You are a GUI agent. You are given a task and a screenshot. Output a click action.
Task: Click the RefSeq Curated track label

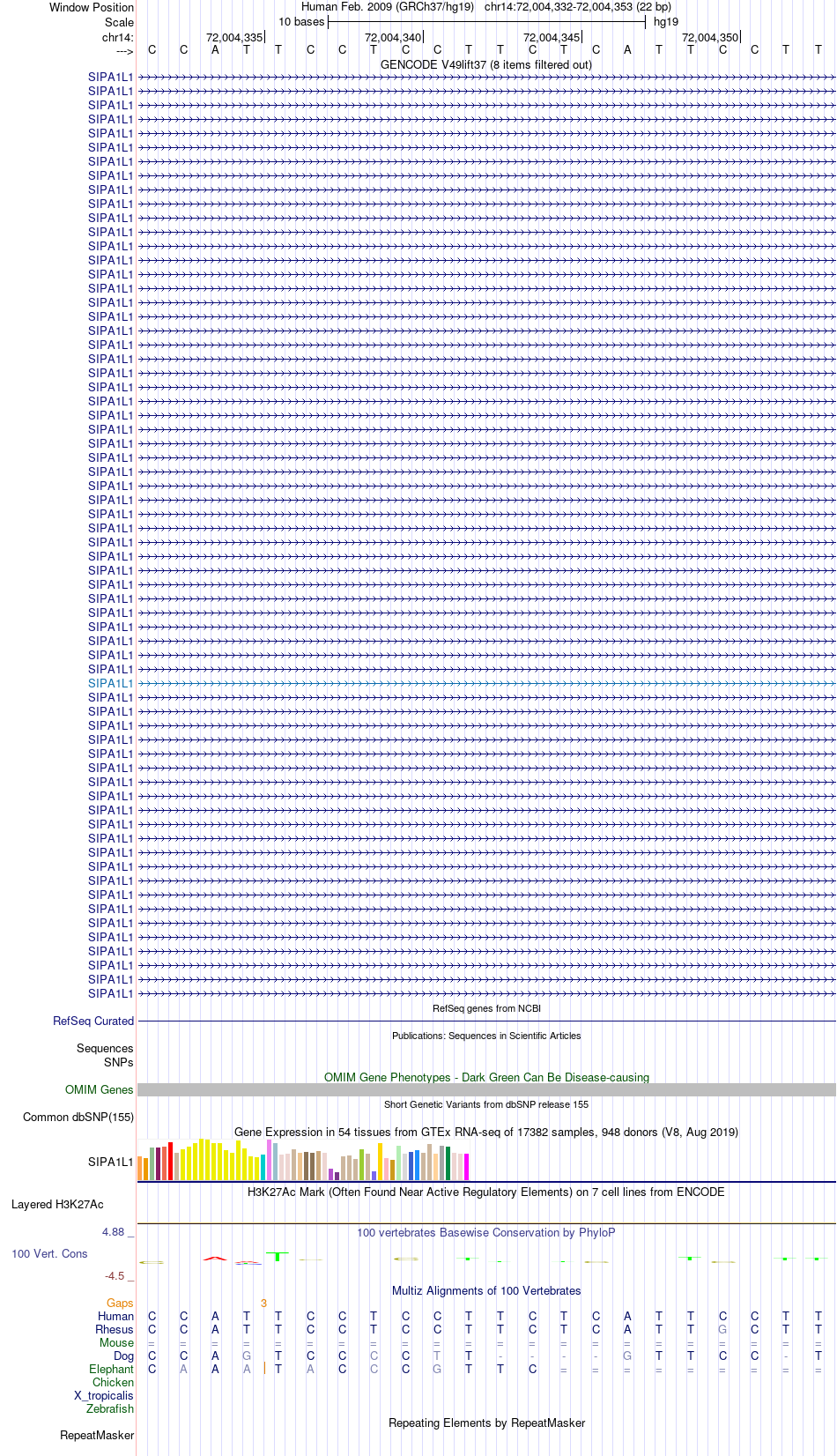tap(93, 1021)
